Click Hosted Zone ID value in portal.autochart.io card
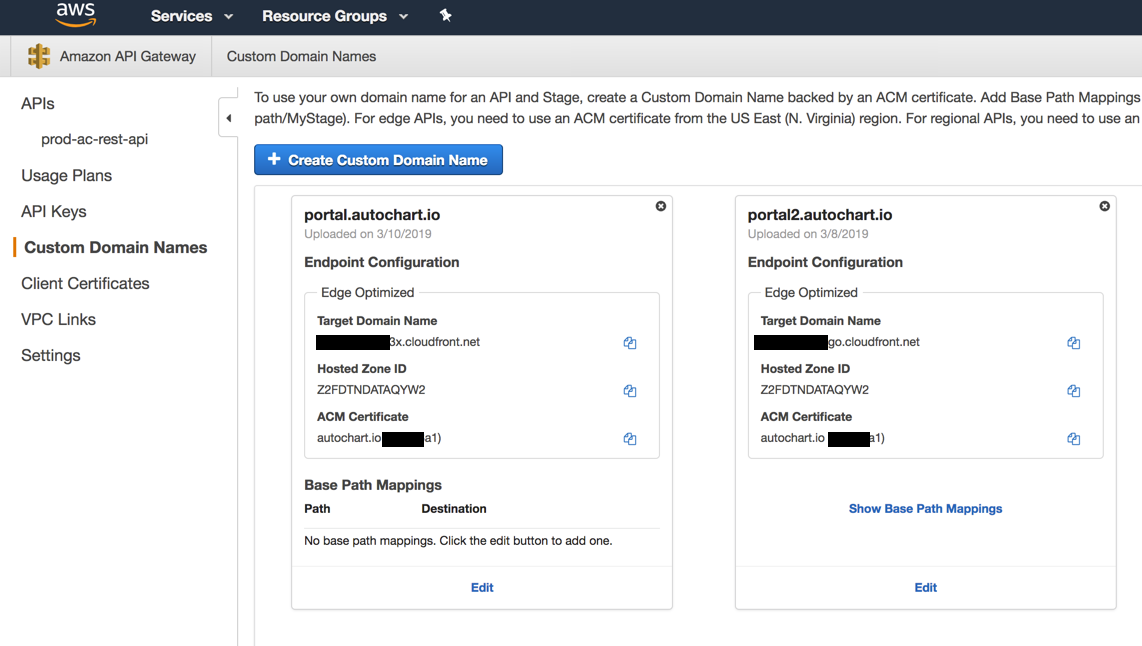Screen dimensions: 1142x646 coord(371,390)
